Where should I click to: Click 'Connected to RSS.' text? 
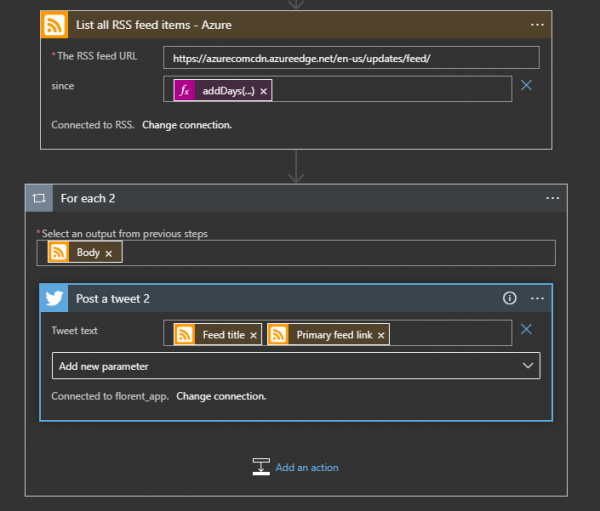coord(93,125)
